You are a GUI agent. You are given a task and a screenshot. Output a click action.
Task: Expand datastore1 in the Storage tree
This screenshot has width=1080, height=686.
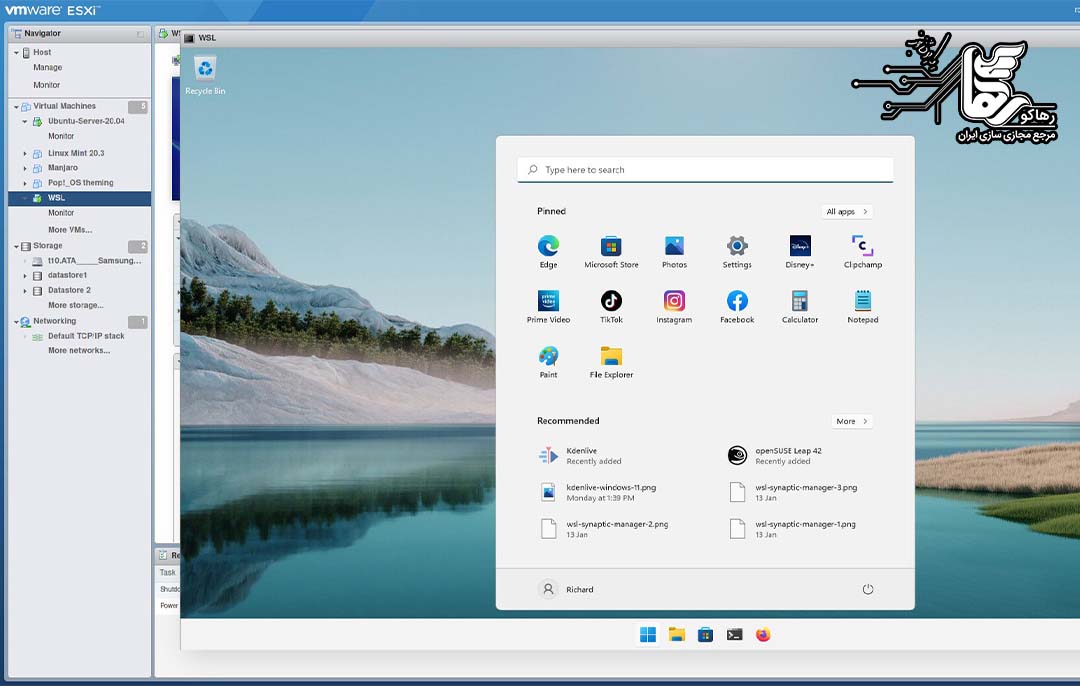tap(25, 275)
